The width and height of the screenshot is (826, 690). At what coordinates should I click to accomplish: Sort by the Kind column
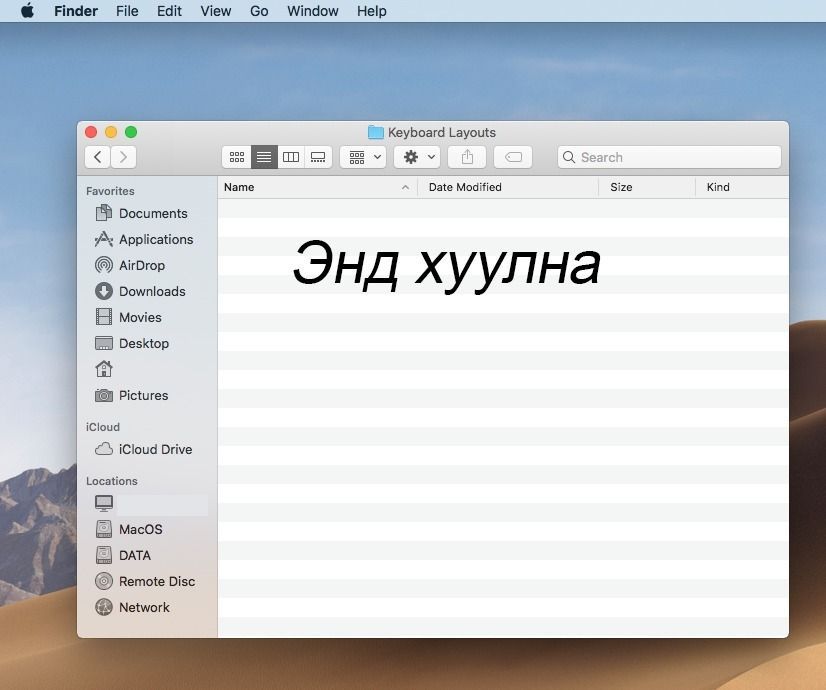(742, 187)
